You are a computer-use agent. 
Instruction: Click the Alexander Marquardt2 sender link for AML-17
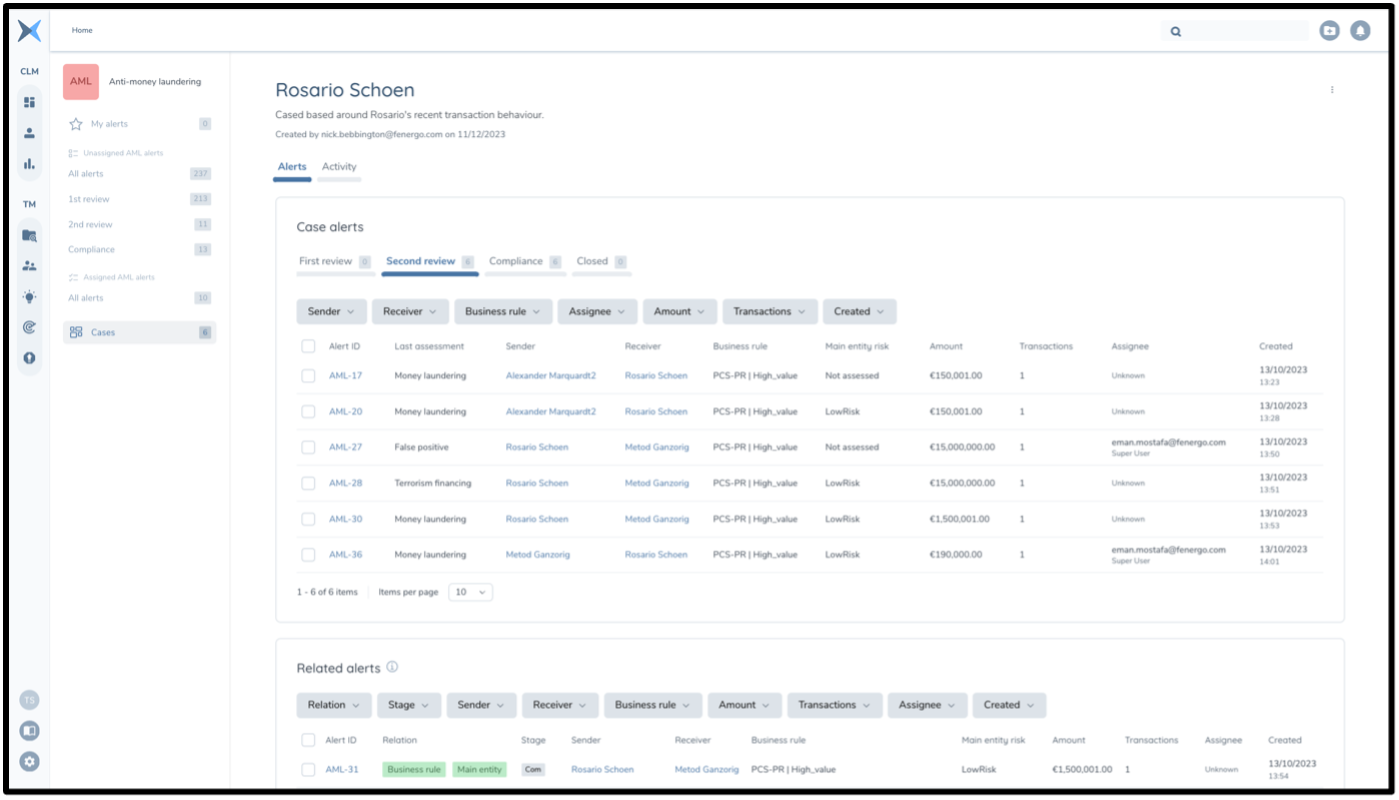click(x=550, y=376)
